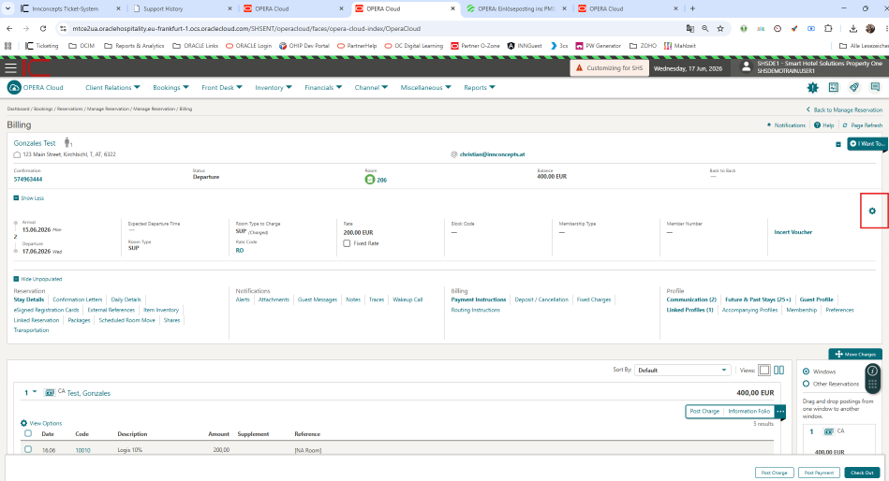The height and width of the screenshot is (481, 889).
Task: Click the Notifications bell indicator
Action: pyautogui.click(x=769, y=125)
